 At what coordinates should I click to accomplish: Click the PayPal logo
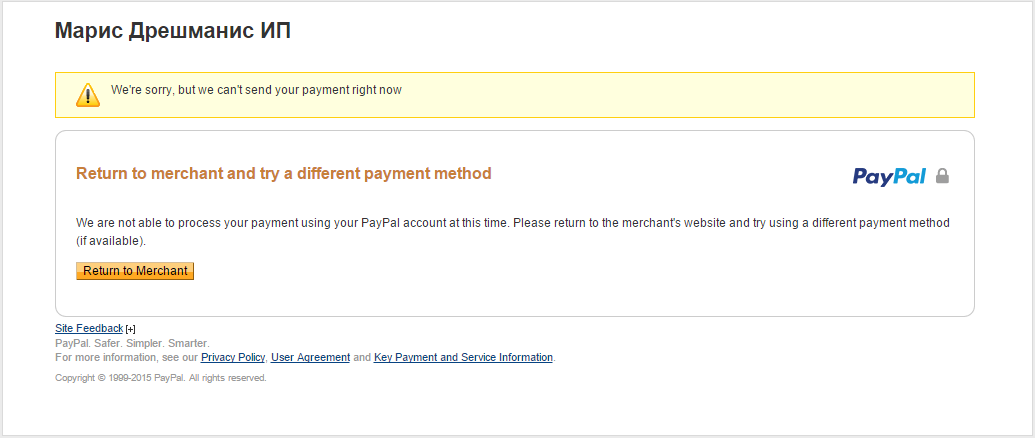[889, 176]
